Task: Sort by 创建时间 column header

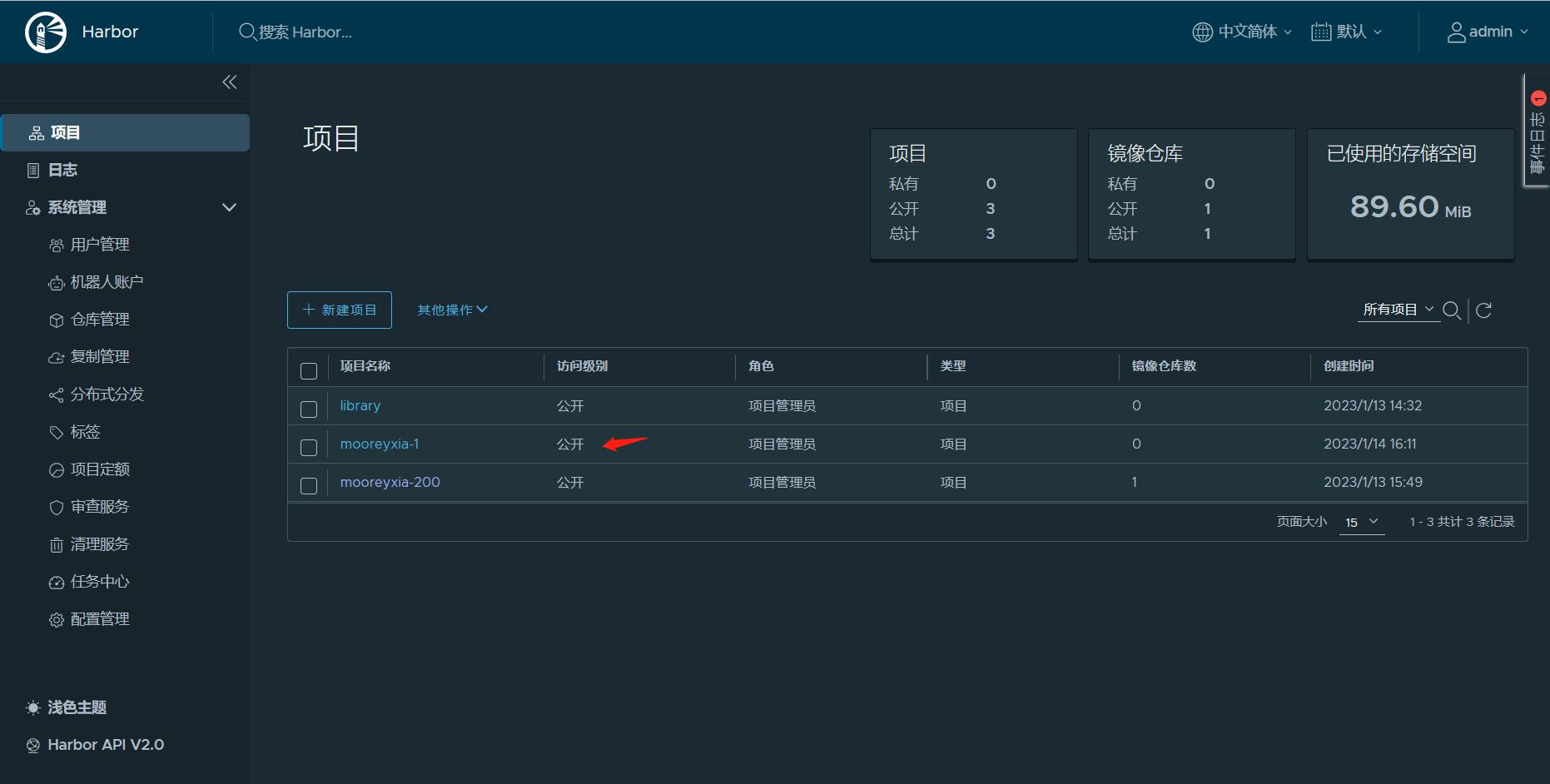Action: tap(1349, 366)
